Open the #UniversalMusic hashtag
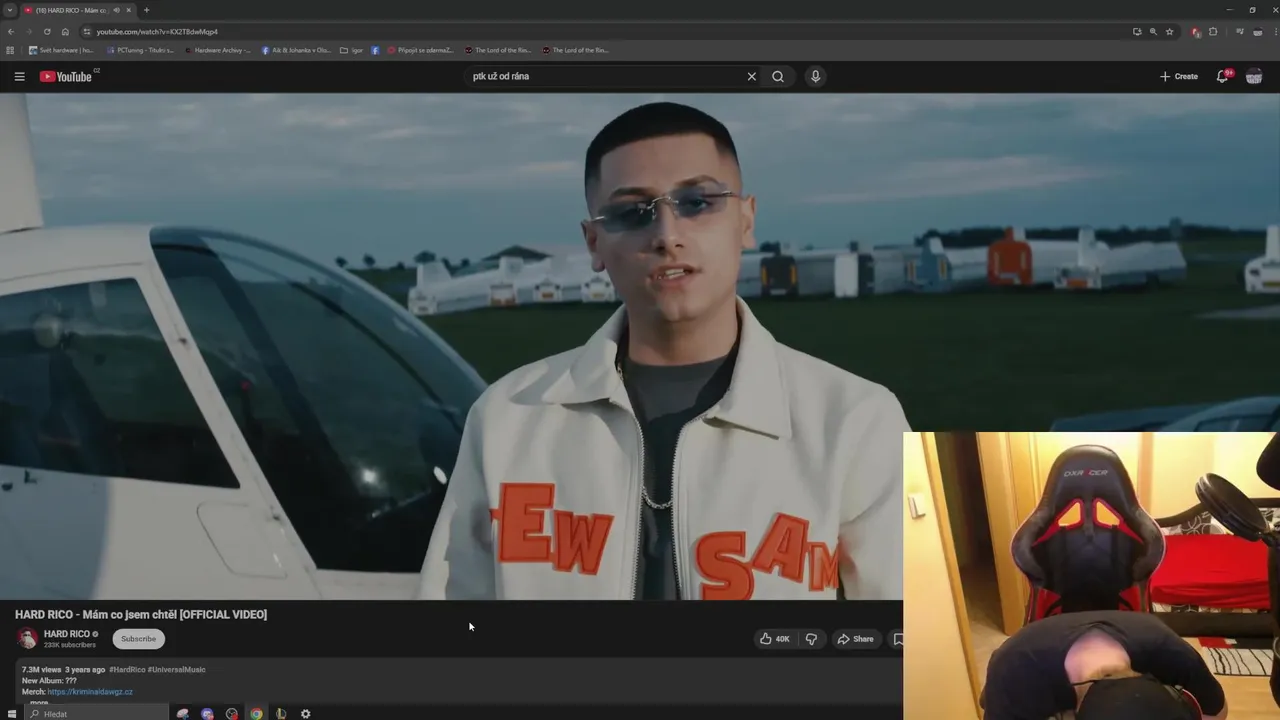This screenshot has height=720, width=1280. [177, 669]
